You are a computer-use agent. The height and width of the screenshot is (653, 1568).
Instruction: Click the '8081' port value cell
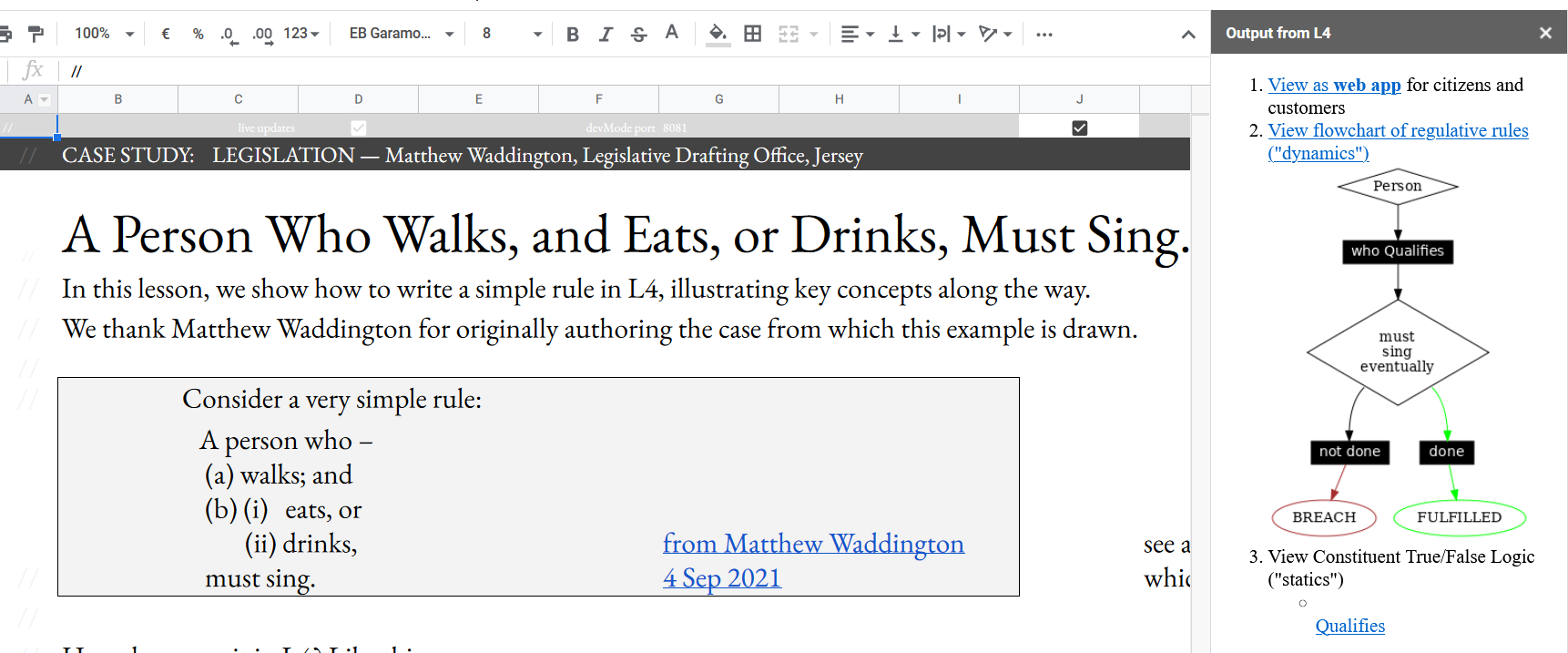click(x=675, y=128)
